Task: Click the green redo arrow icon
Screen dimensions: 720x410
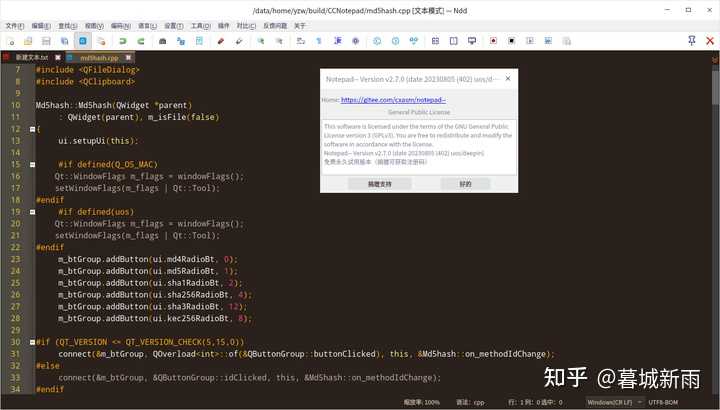Action: [x=141, y=41]
